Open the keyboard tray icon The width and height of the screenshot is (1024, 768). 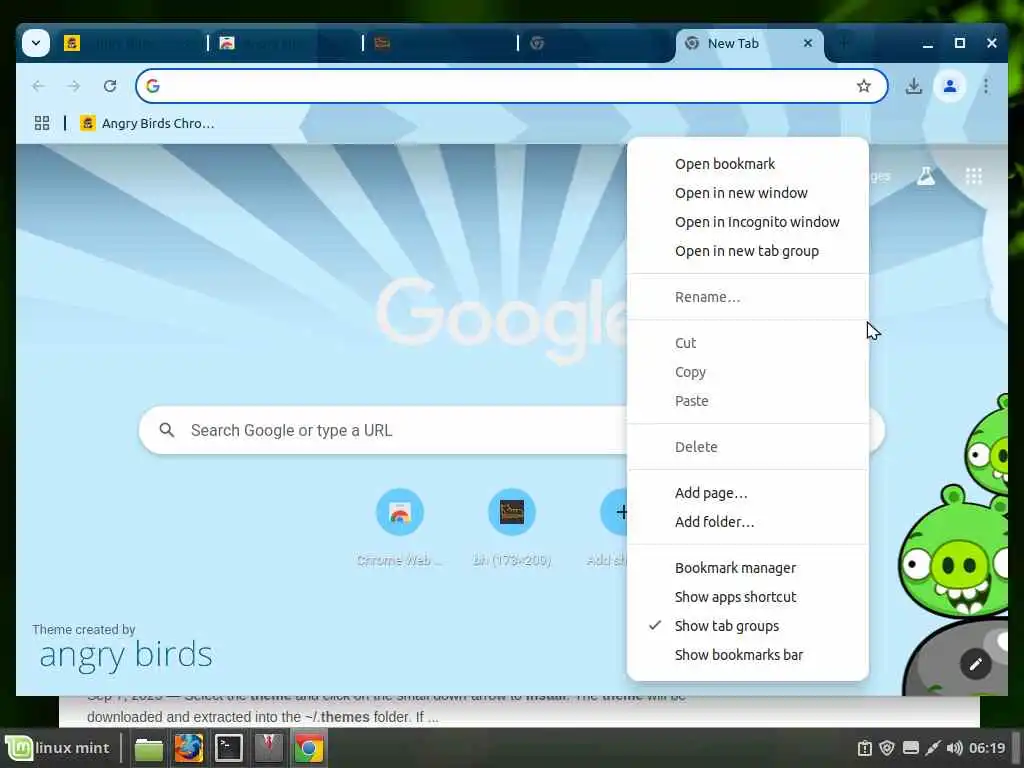coord(910,748)
